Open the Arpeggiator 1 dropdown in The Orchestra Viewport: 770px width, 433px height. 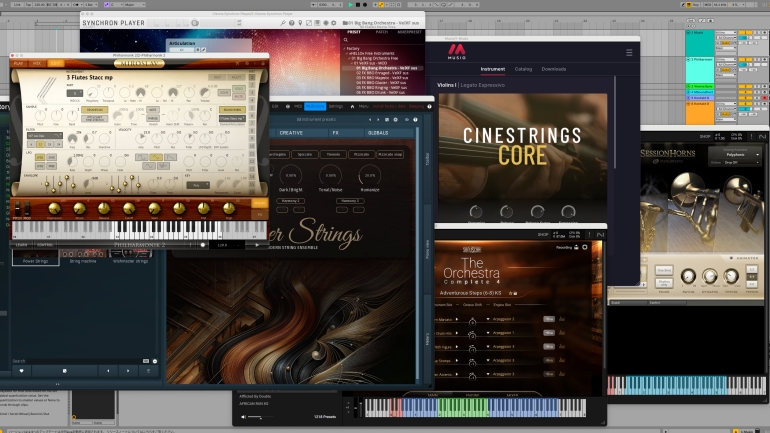click(500, 333)
